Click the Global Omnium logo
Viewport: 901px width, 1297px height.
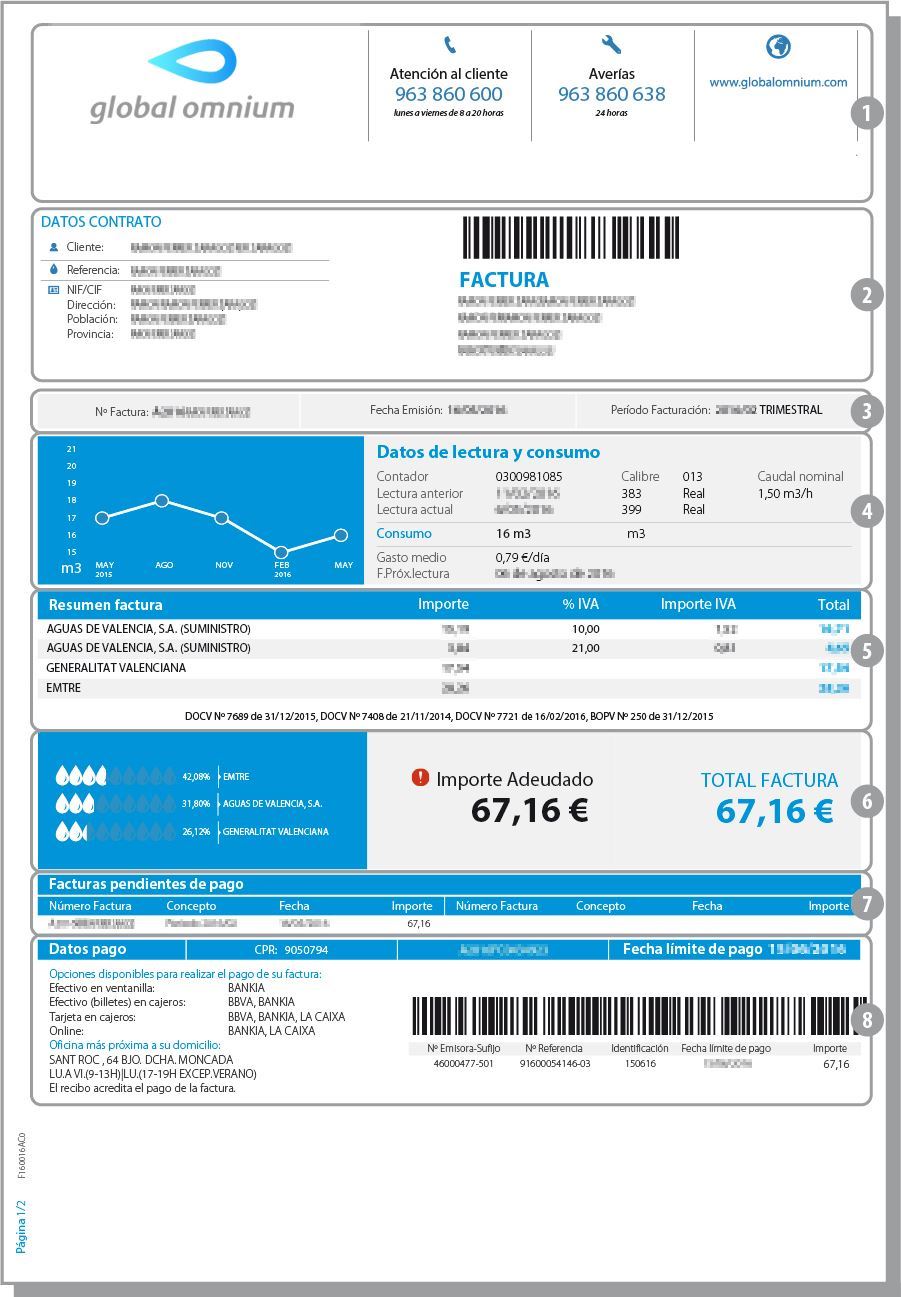(192, 82)
